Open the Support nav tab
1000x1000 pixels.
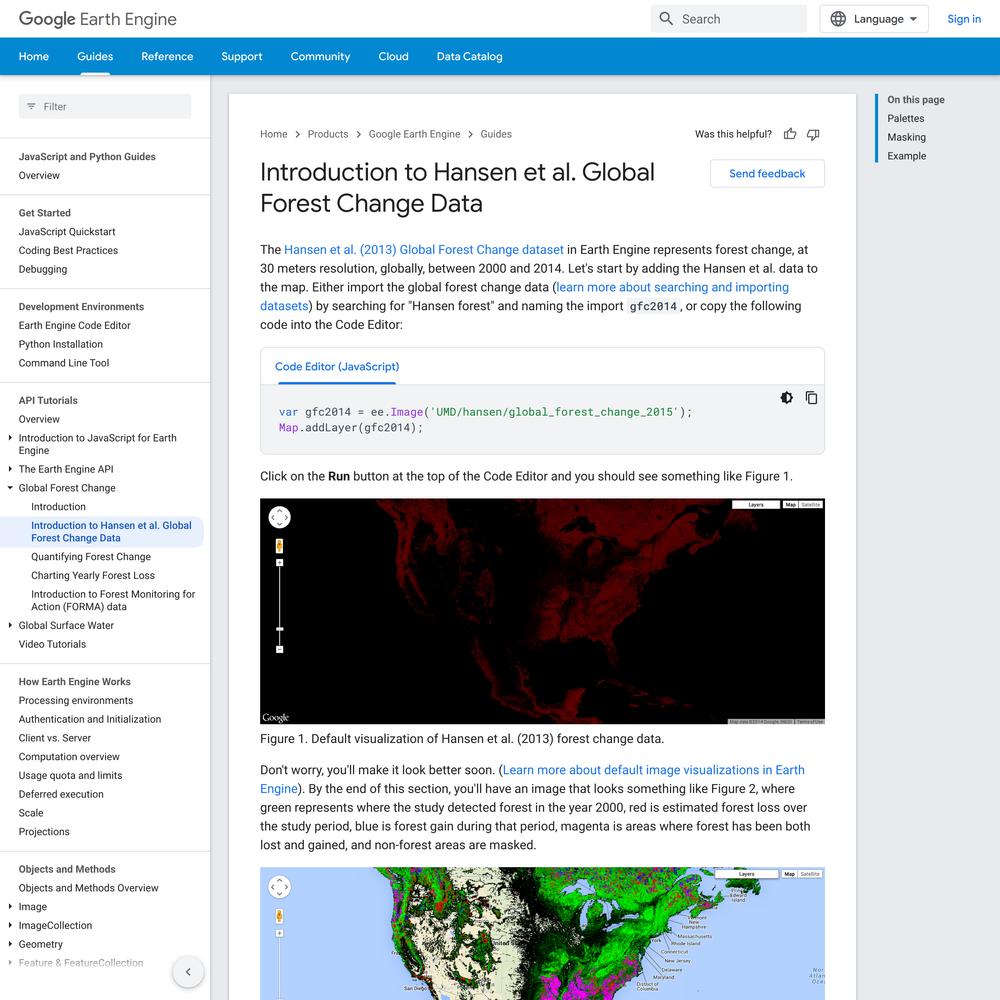coord(242,56)
